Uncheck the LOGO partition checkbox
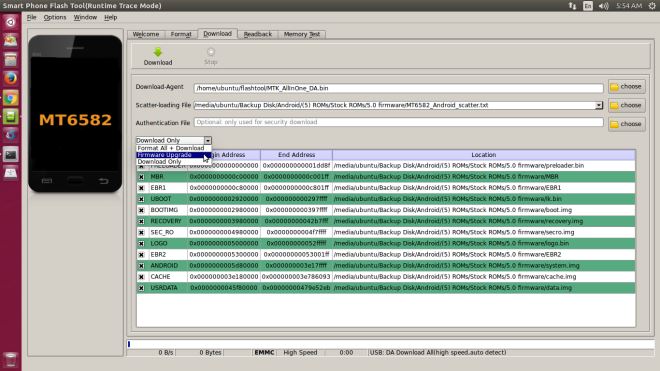 pyautogui.click(x=141, y=244)
